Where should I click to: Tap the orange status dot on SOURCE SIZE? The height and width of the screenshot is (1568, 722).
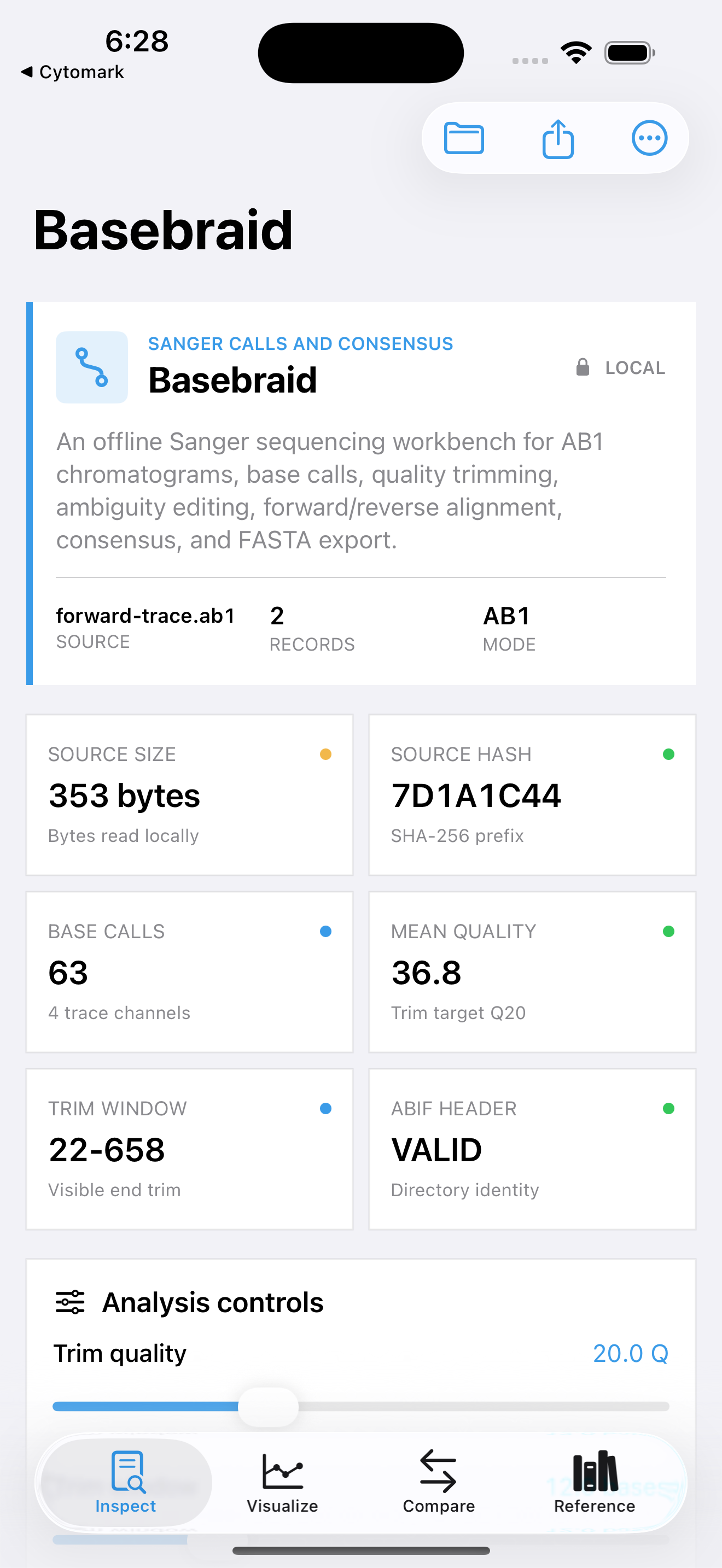[325, 754]
